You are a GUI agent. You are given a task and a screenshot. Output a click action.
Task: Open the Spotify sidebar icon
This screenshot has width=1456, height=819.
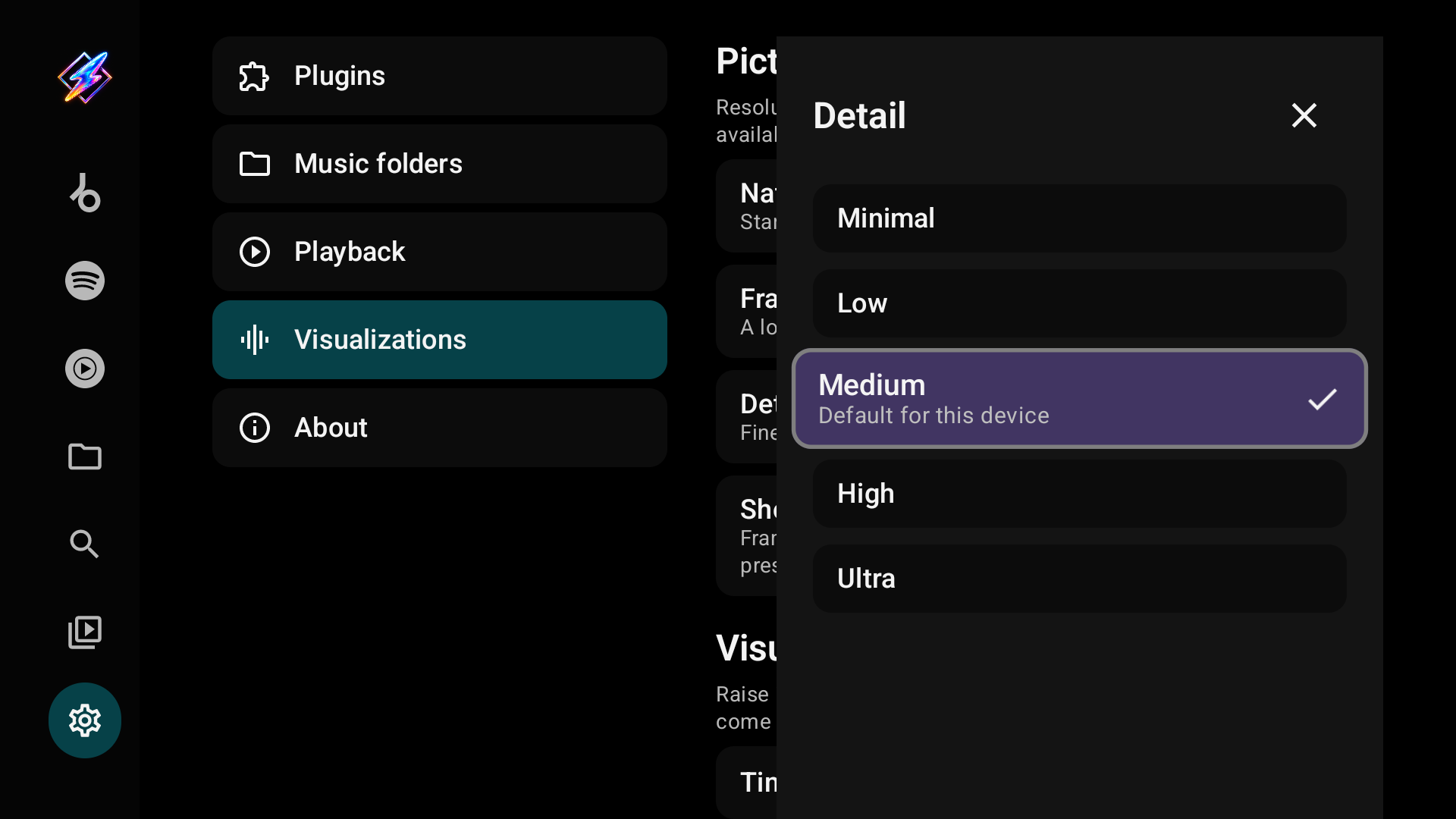[85, 281]
